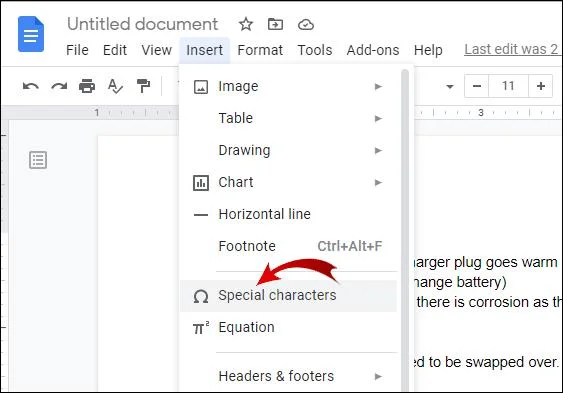This screenshot has width=563, height=393.
Task: Activate the Paint format tool
Action: click(x=143, y=86)
